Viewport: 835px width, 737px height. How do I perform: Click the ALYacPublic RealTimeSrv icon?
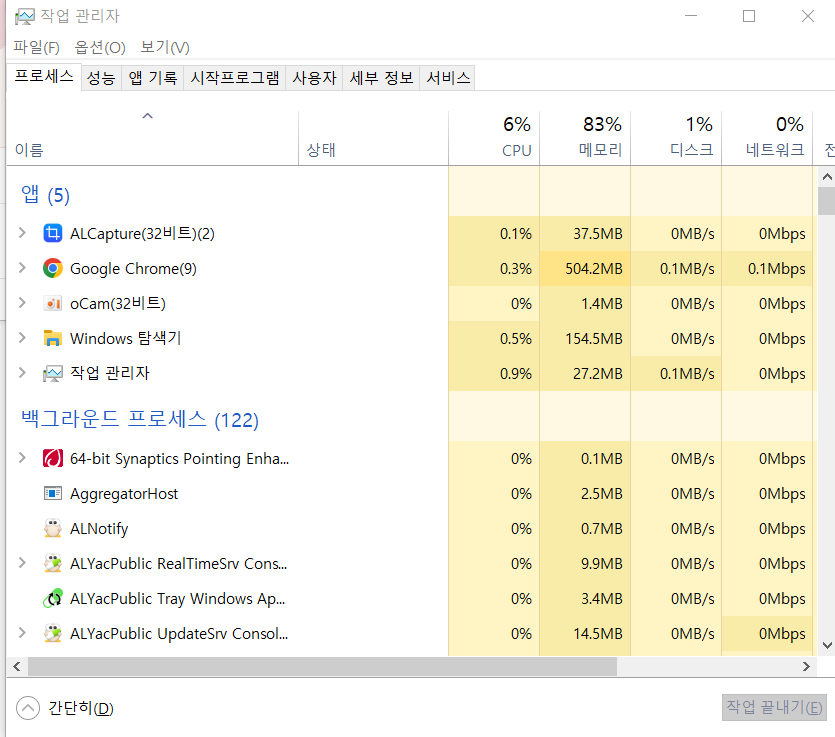point(52,563)
